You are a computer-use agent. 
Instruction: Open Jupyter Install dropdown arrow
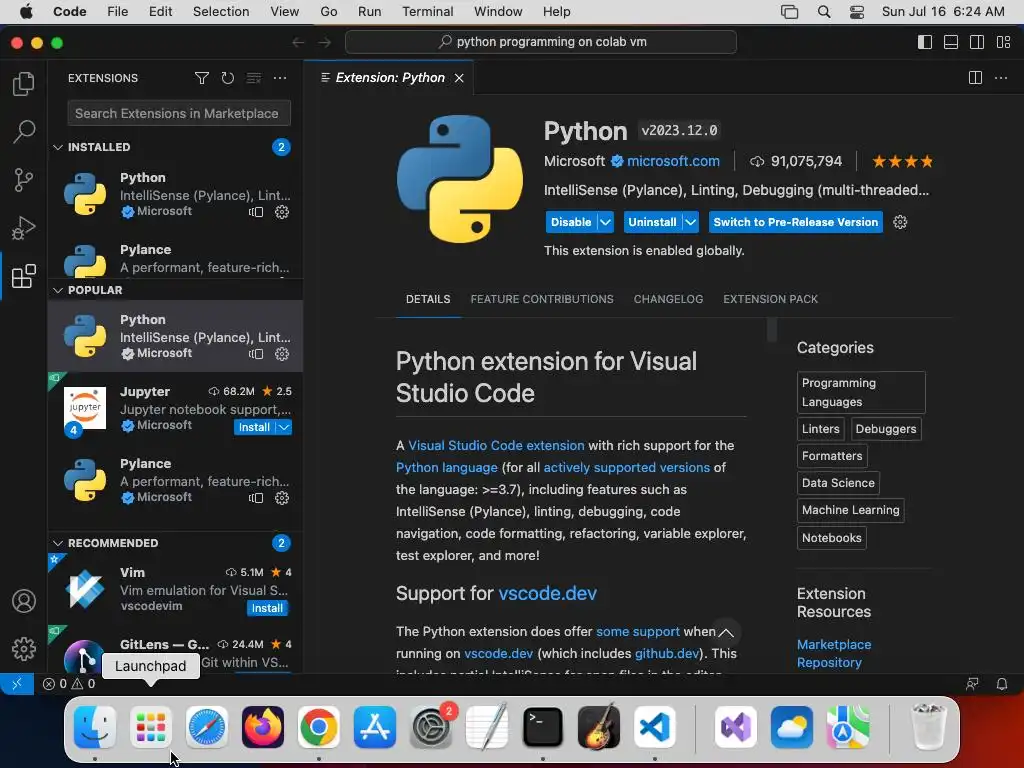(x=284, y=427)
